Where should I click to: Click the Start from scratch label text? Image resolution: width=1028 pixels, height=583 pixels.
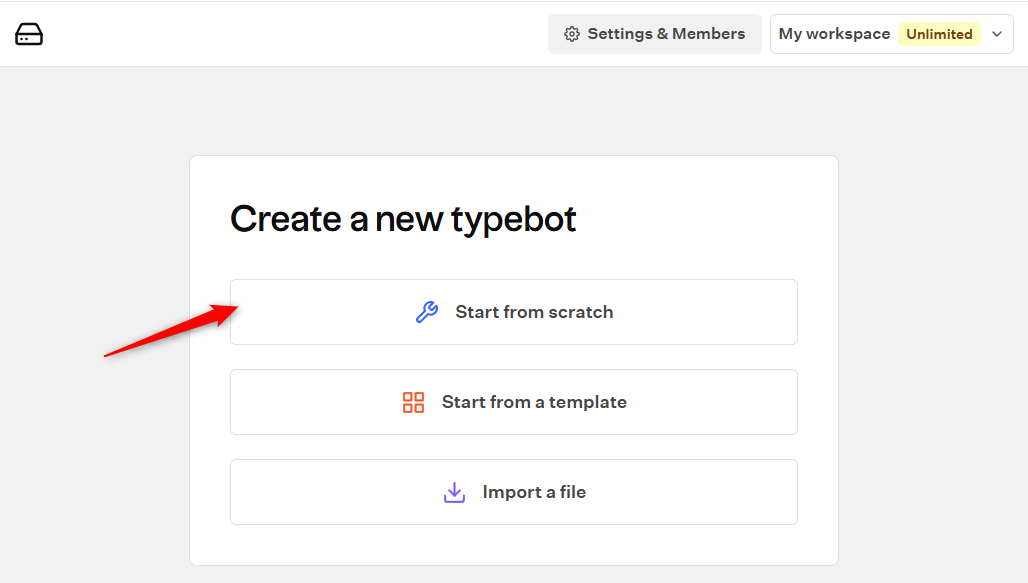point(534,312)
